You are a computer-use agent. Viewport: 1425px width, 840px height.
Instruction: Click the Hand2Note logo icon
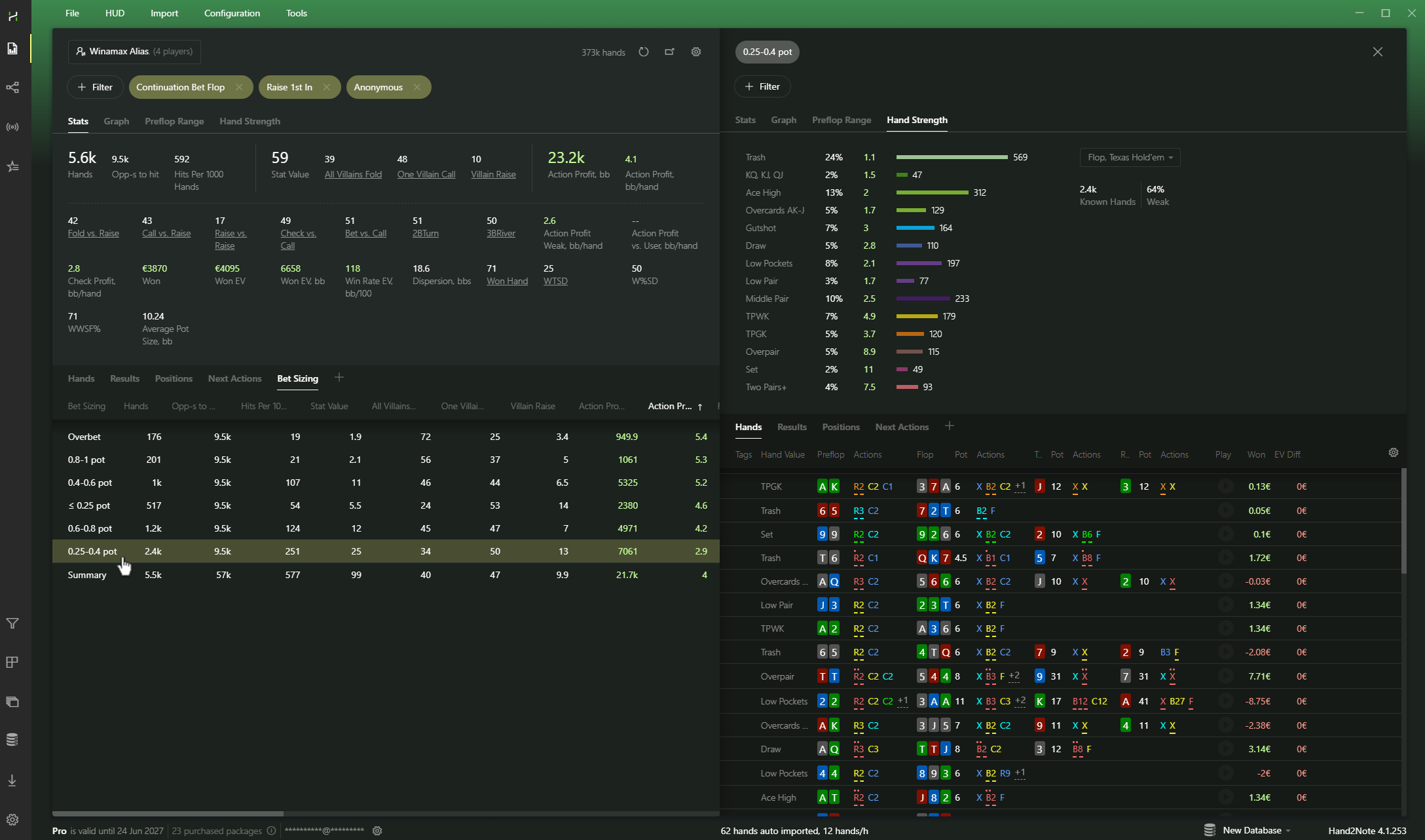point(12,16)
